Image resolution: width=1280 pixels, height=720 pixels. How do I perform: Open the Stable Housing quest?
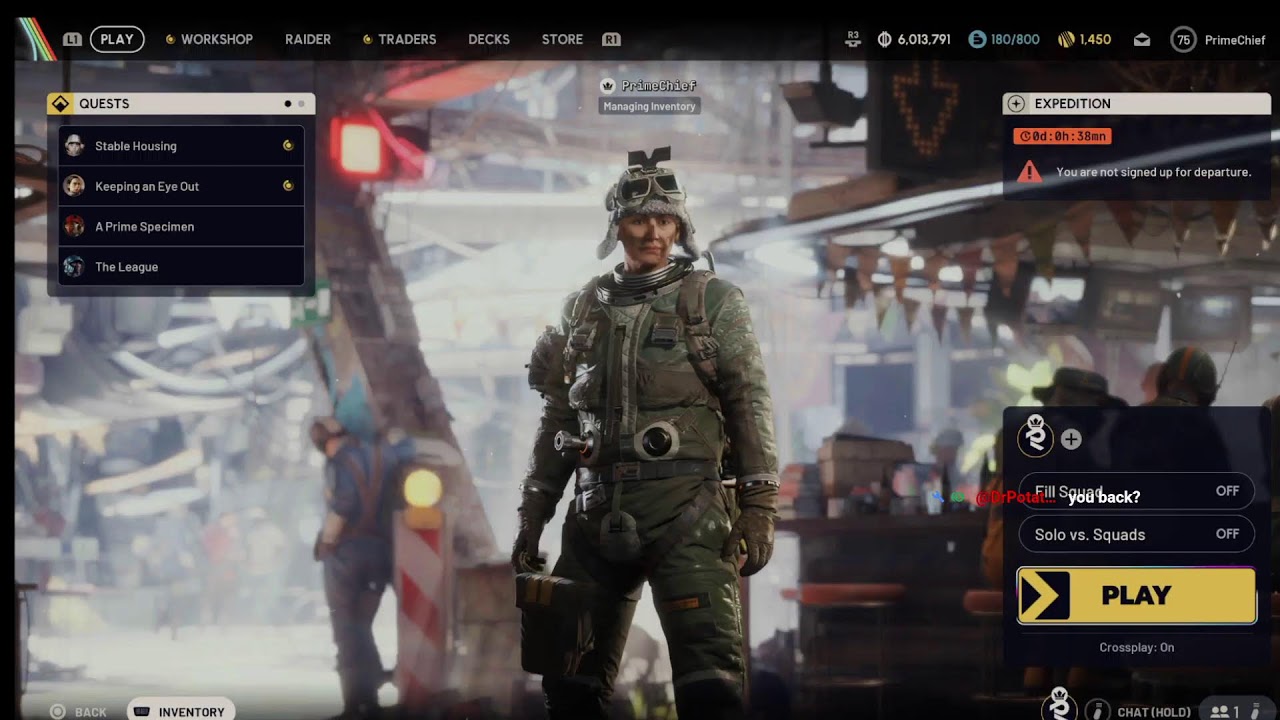click(181, 146)
